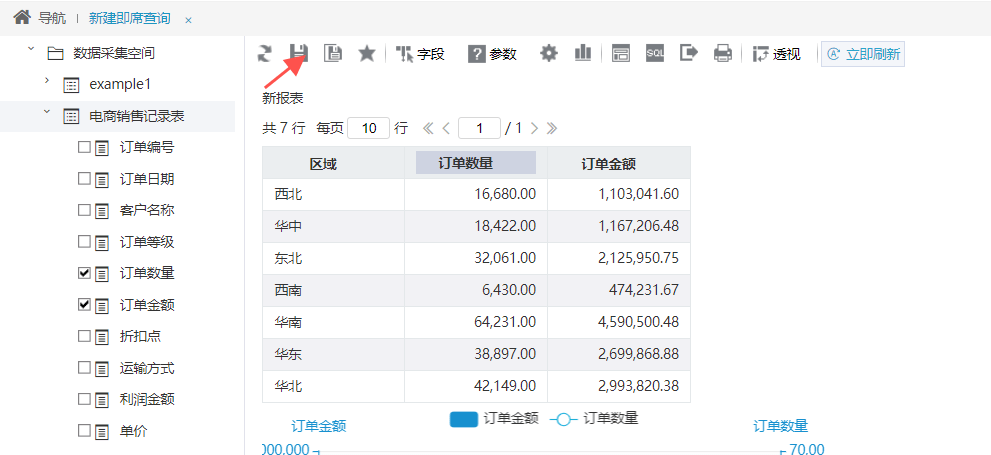Screen dimensions: 991x455
Task: Click the 东北 region cell
Action: point(334,258)
